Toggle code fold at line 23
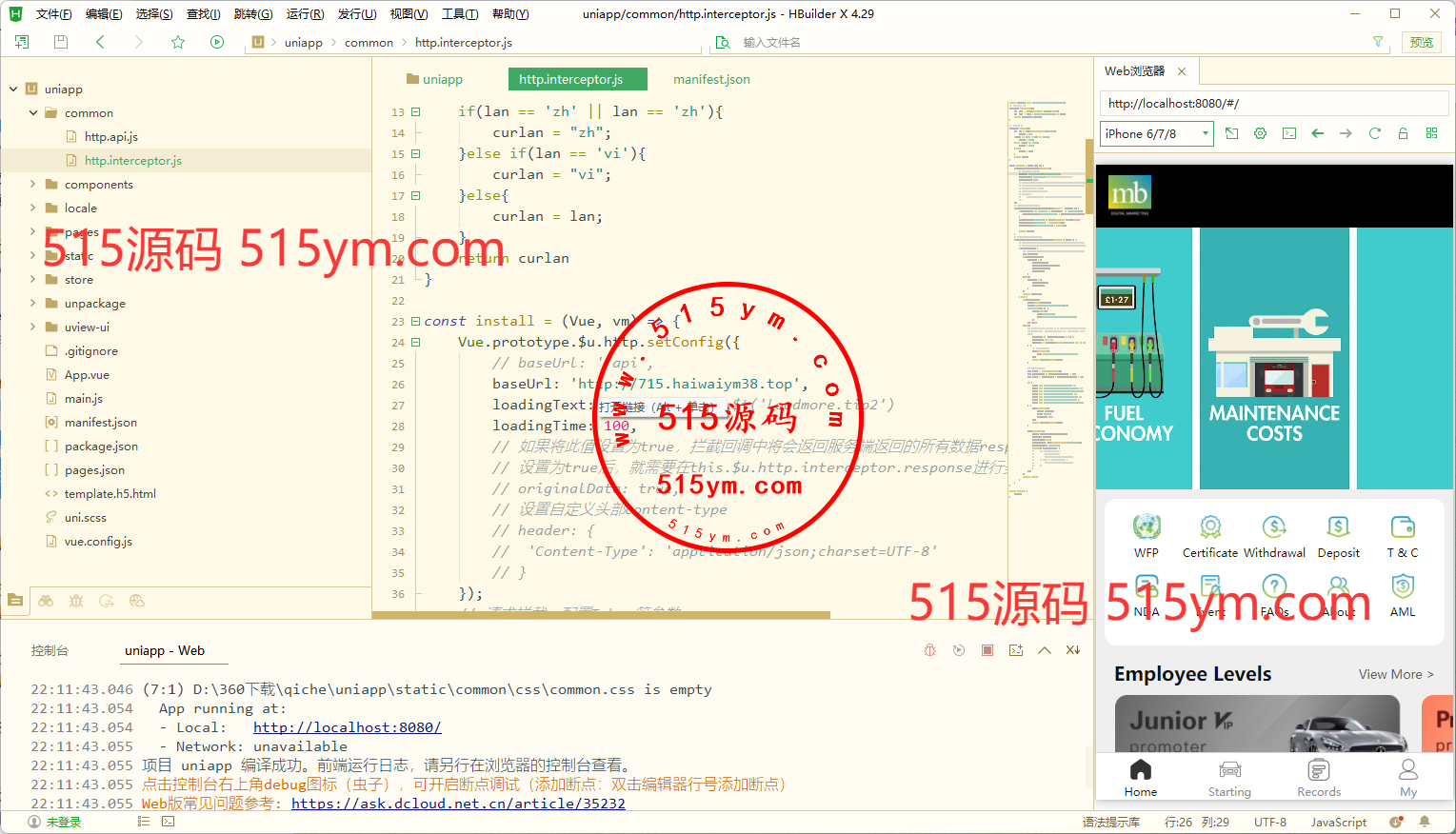This screenshot has height=834, width=1456. click(415, 322)
